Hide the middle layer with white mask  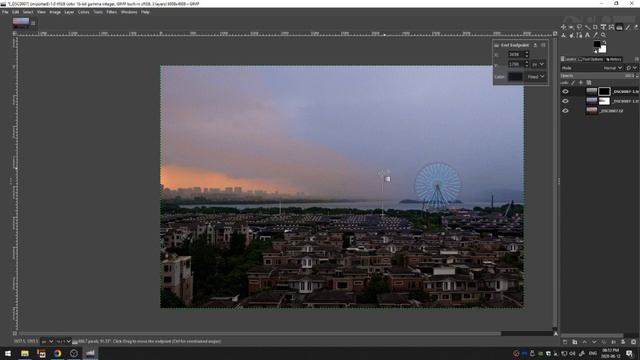tap(565, 101)
